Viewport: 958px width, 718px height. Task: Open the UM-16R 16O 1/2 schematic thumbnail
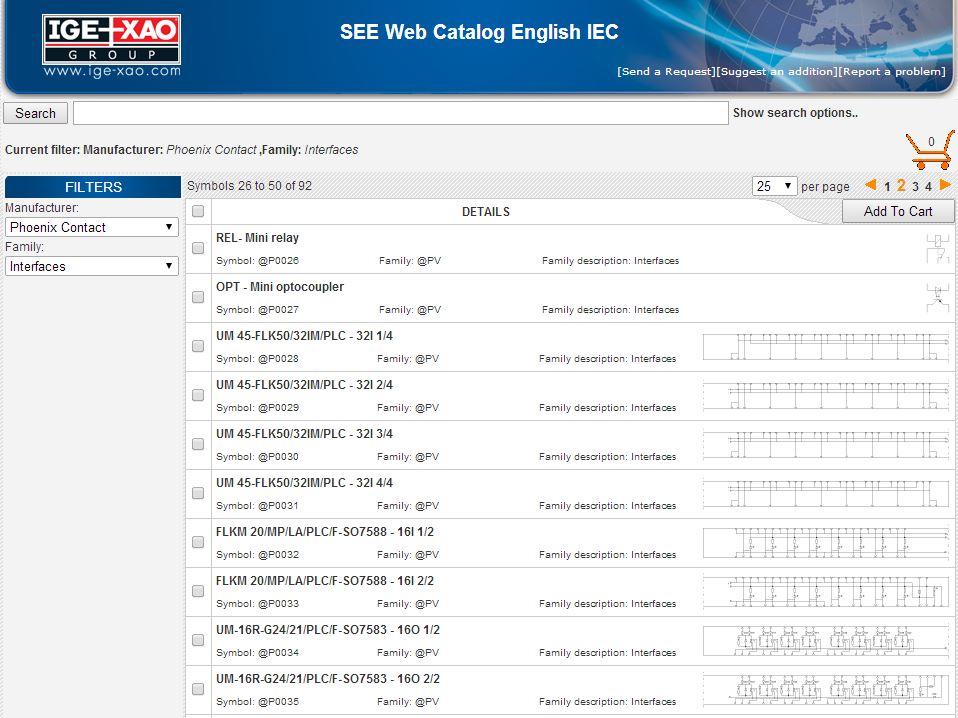(826, 640)
